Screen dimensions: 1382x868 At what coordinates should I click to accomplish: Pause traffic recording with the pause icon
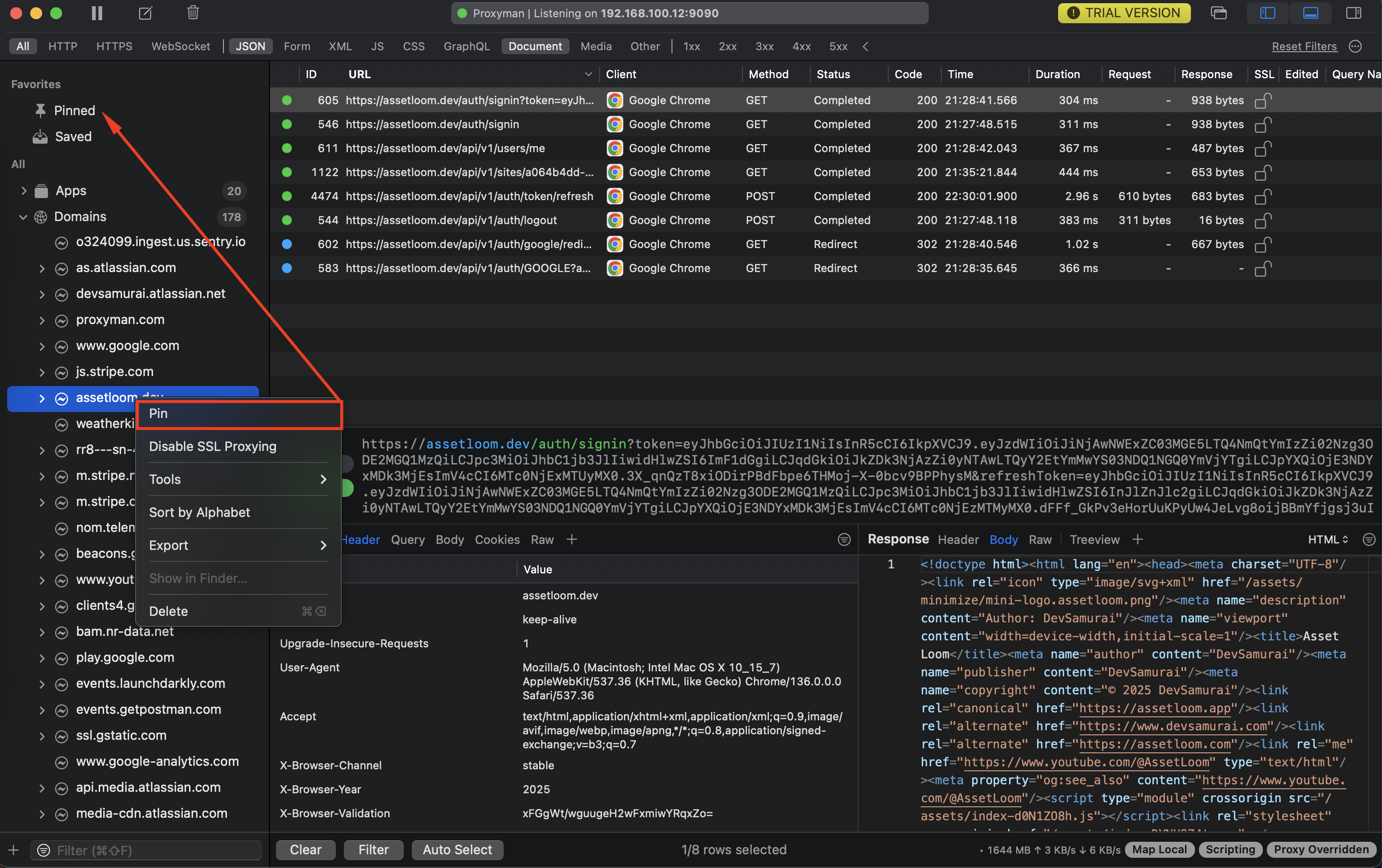97,13
